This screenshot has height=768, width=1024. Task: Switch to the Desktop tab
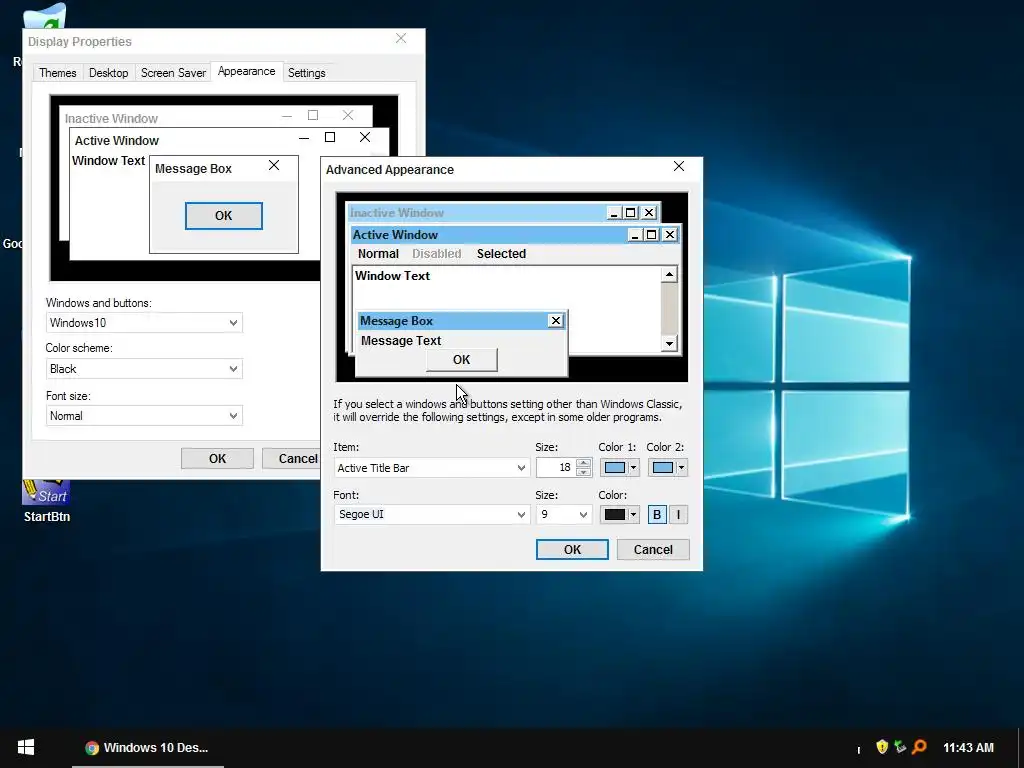coord(108,72)
